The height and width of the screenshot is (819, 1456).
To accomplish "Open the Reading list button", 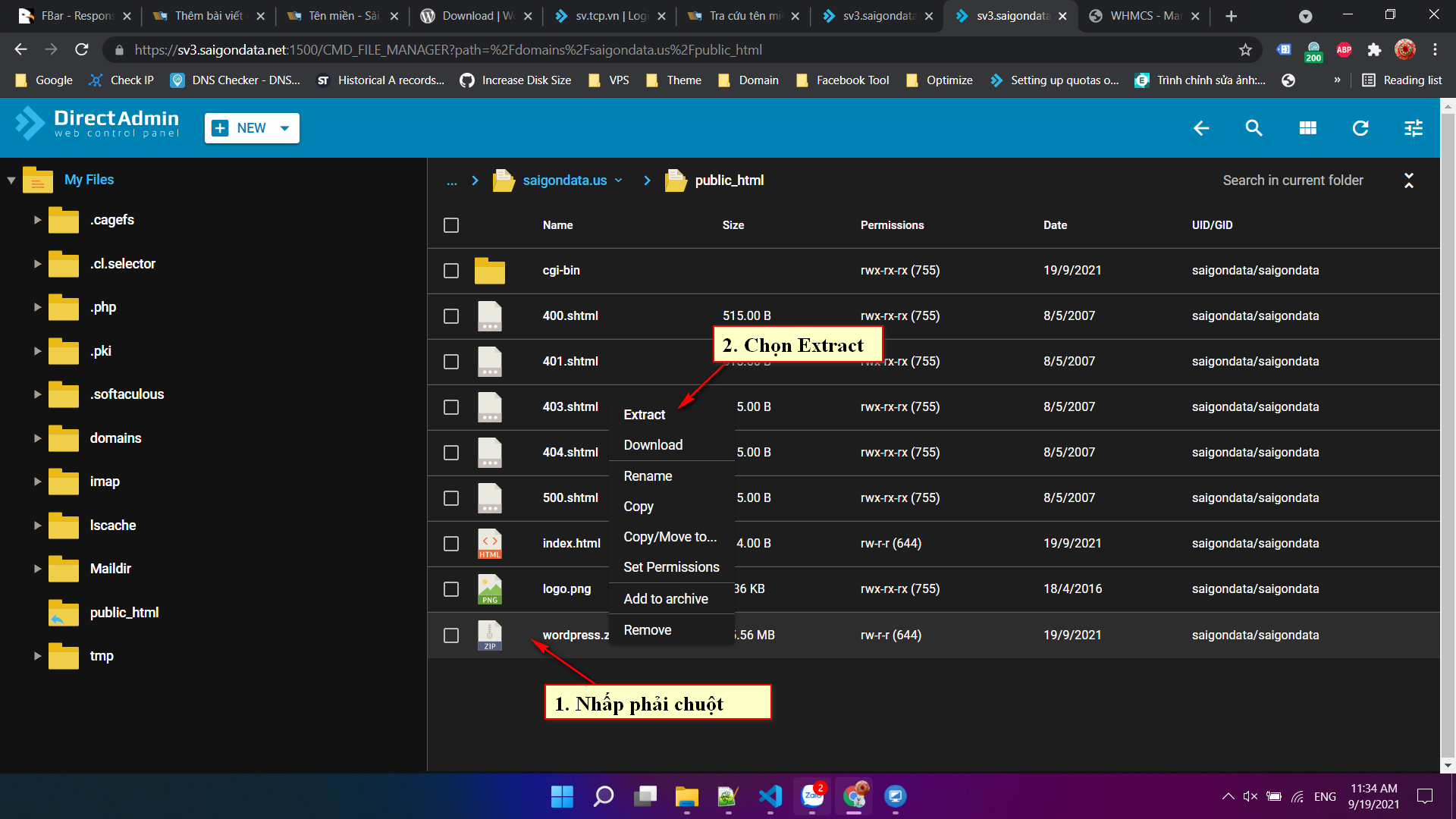I will (1401, 80).
